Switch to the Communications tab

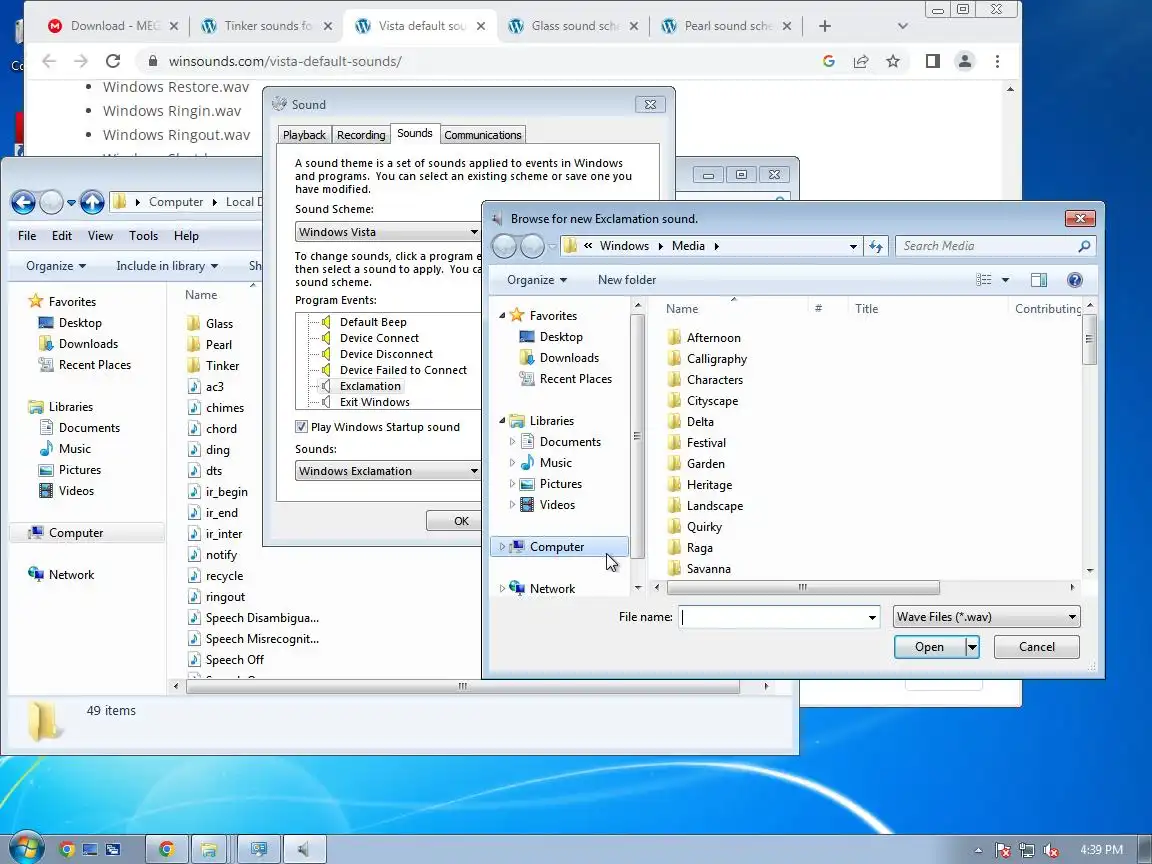(x=483, y=135)
